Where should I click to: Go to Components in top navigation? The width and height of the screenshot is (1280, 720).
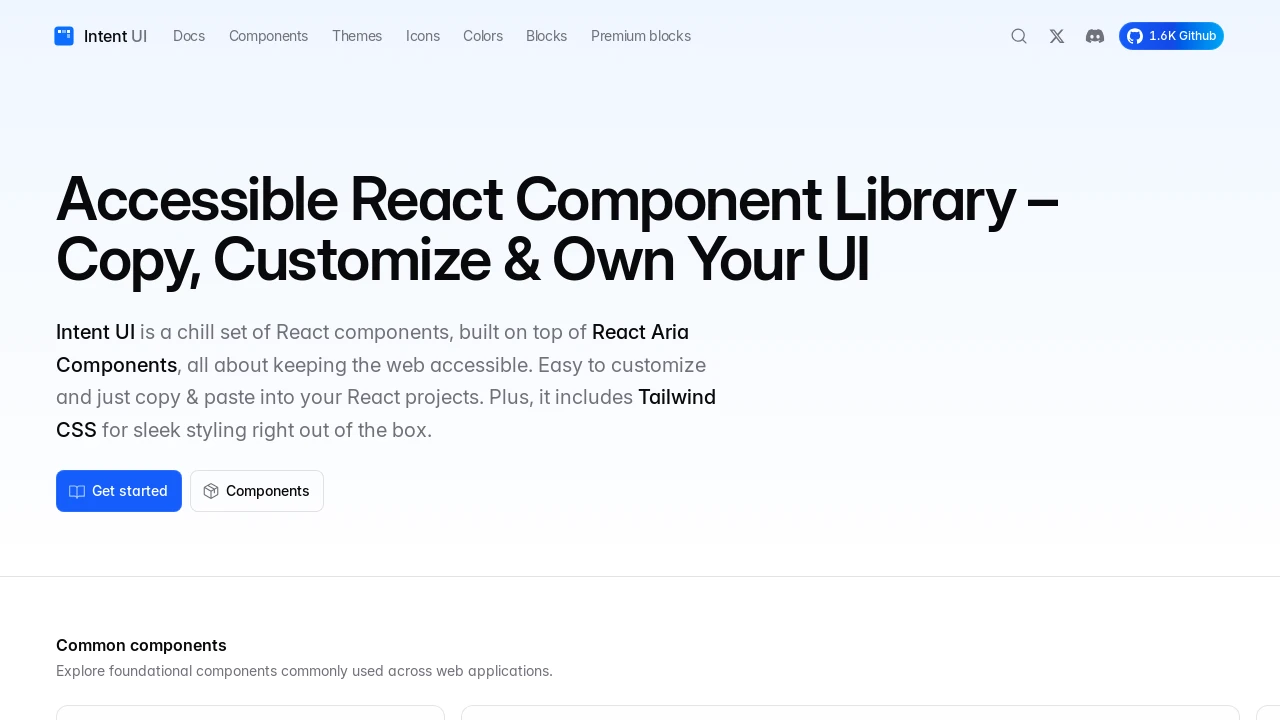click(x=269, y=36)
